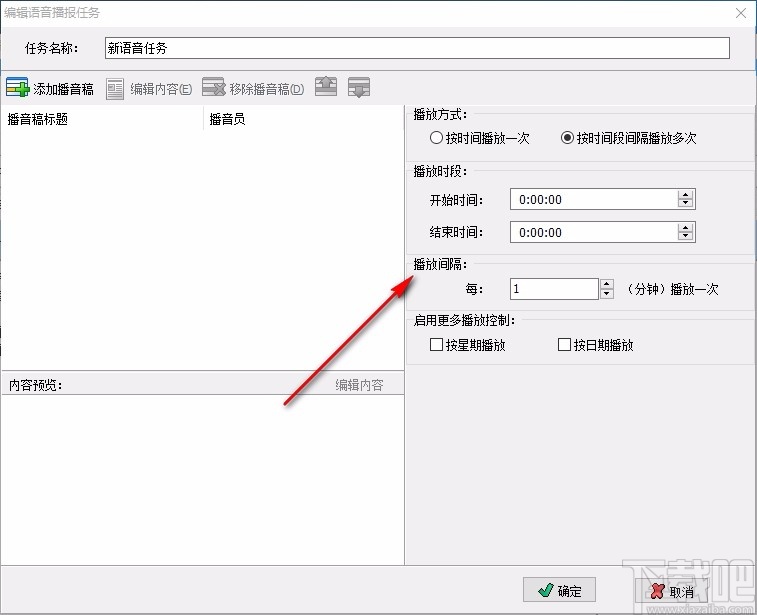Click the 确定 button
This screenshot has height=615, width=757.
[x=559, y=590]
